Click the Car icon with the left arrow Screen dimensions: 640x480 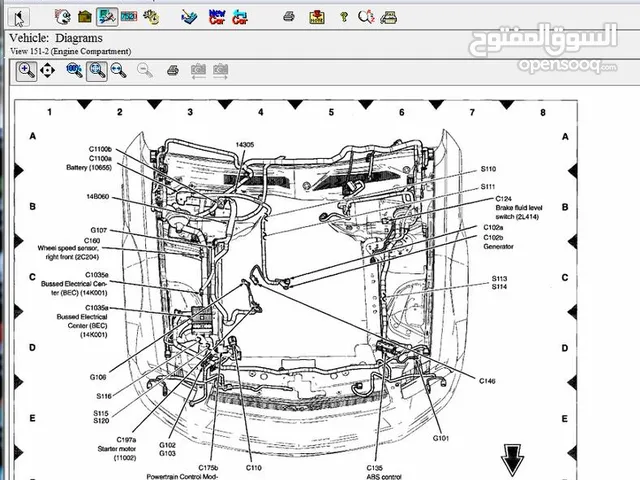click(x=240, y=17)
